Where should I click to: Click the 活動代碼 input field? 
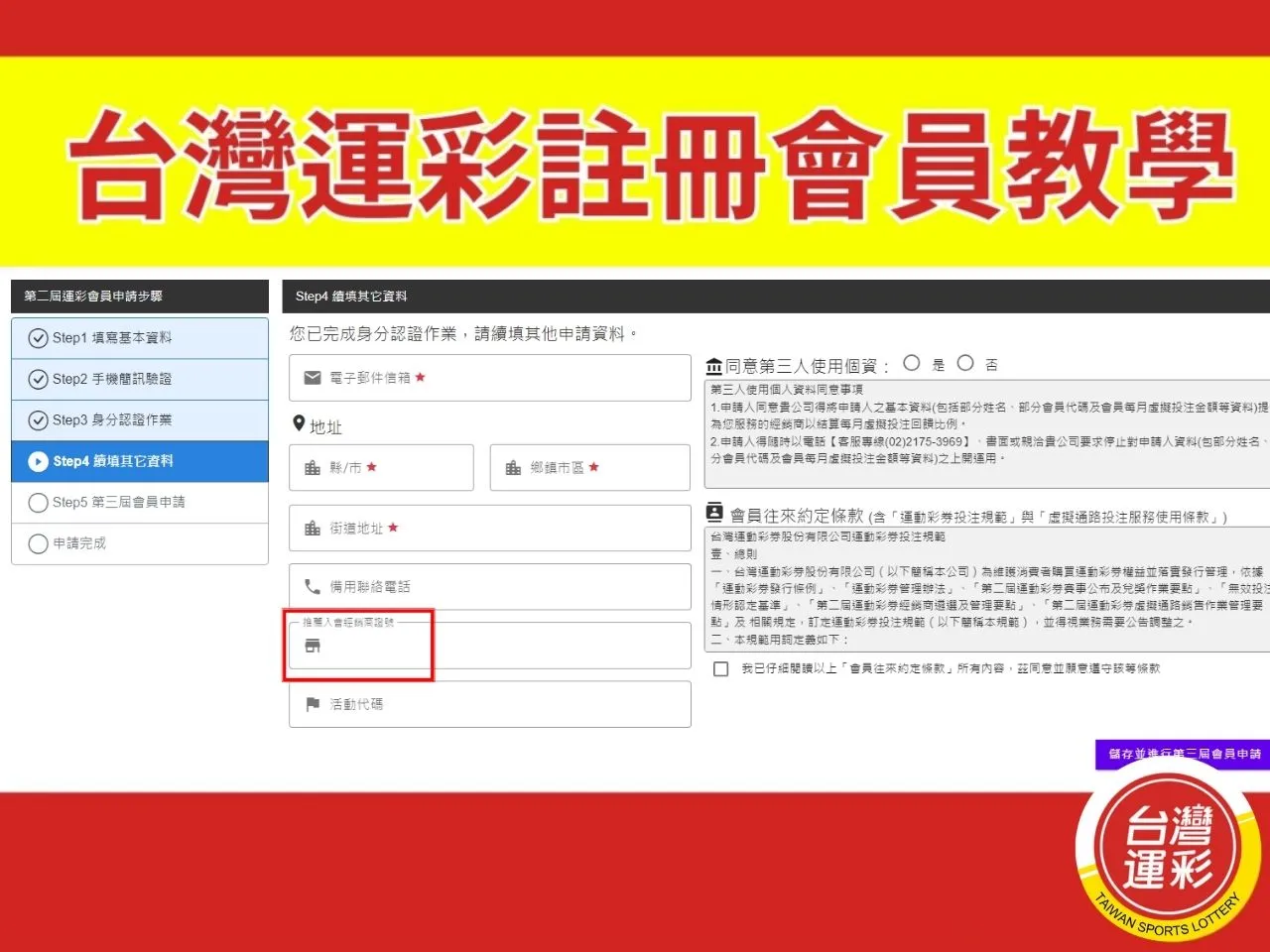490,704
